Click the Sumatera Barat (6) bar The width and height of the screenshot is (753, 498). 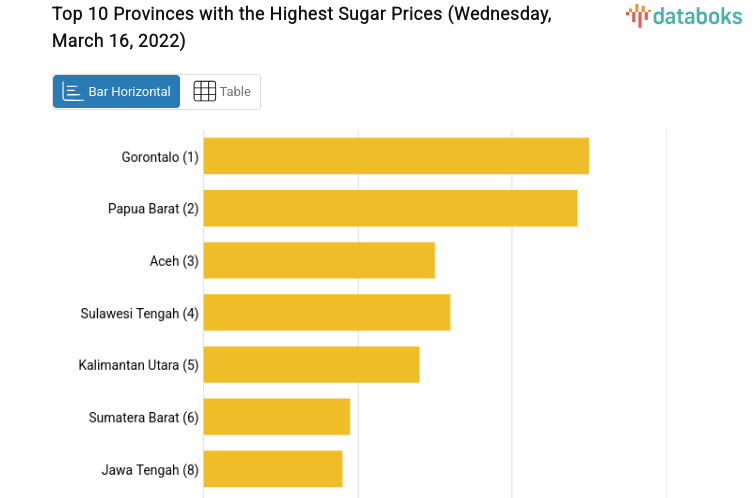(x=277, y=416)
